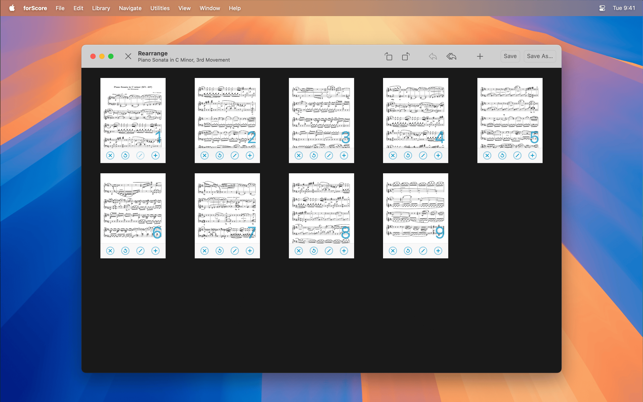Viewport: 643px width, 402px height.
Task: Open the Navigate menu
Action: [x=130, y=8]
